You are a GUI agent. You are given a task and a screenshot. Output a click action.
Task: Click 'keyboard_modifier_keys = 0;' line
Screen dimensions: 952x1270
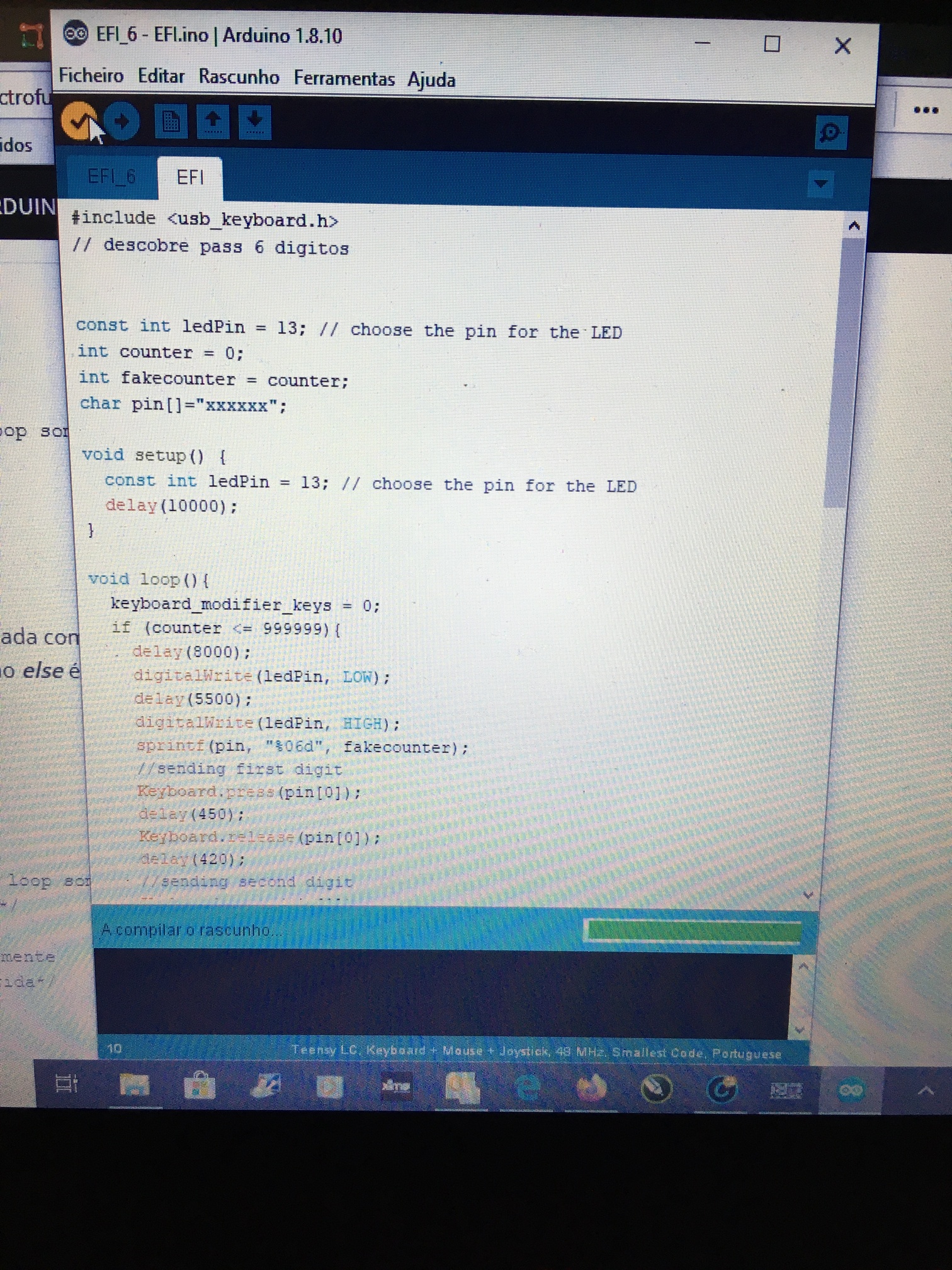[x=246, y=605]
